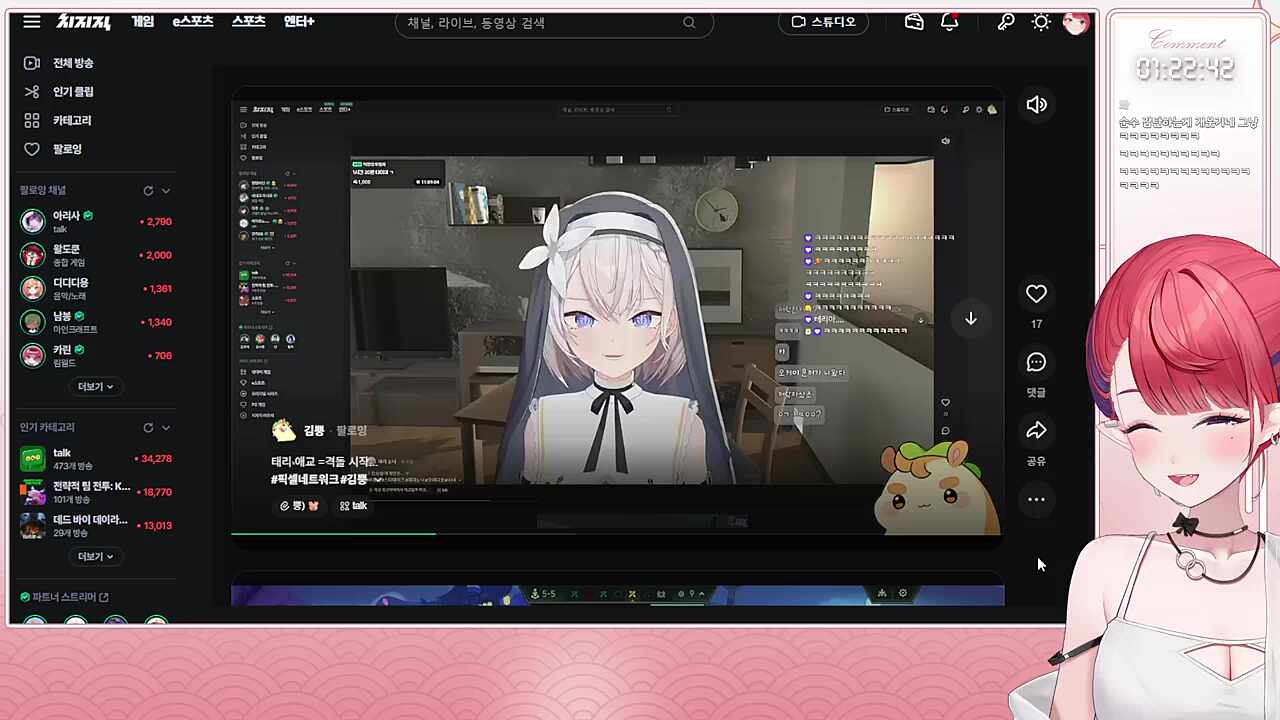1280x720 pixels.
Task: Switch to the 스포츠 tab
Action: point(249,21)
